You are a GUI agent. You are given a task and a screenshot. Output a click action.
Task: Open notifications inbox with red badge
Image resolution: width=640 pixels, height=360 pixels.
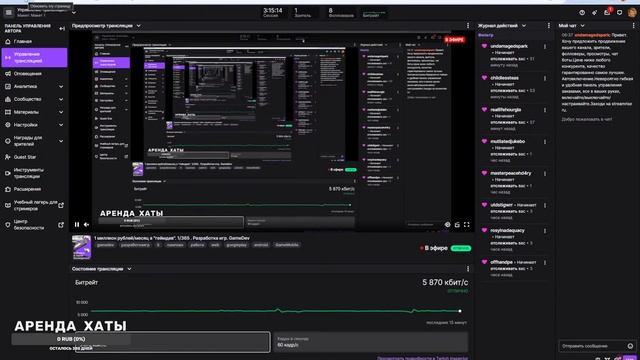607,12
